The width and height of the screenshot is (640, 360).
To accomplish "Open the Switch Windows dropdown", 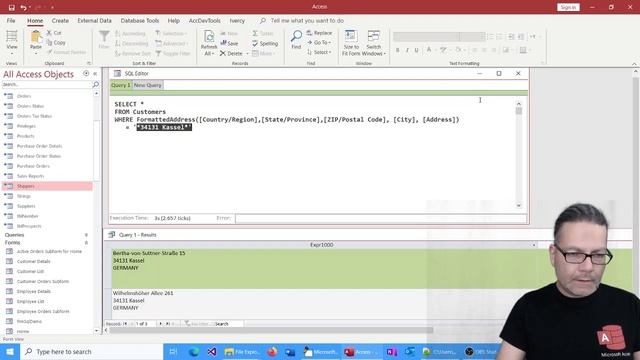I will click(374, 42).
